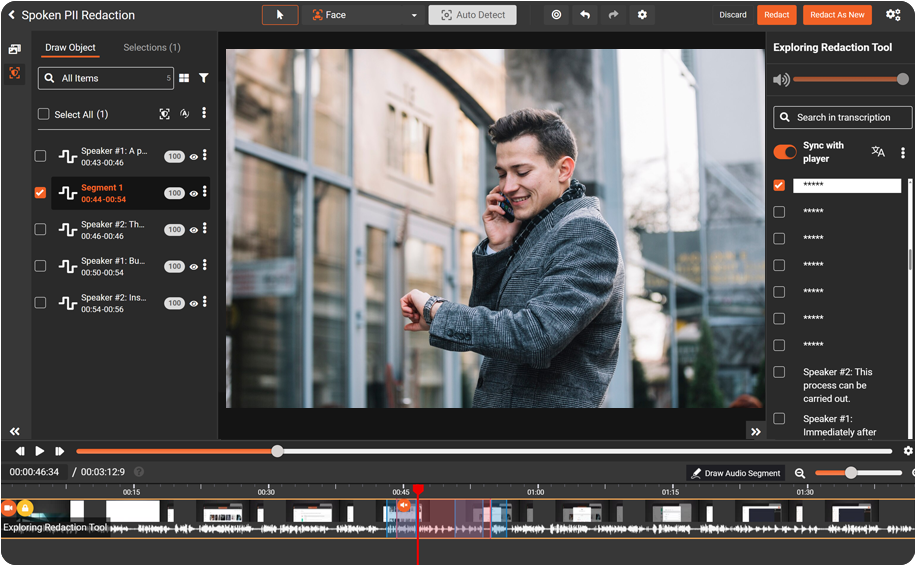Open Segment 1 three-dot options menu
Screen dimensions: 916x566
[x=205, y=192]
